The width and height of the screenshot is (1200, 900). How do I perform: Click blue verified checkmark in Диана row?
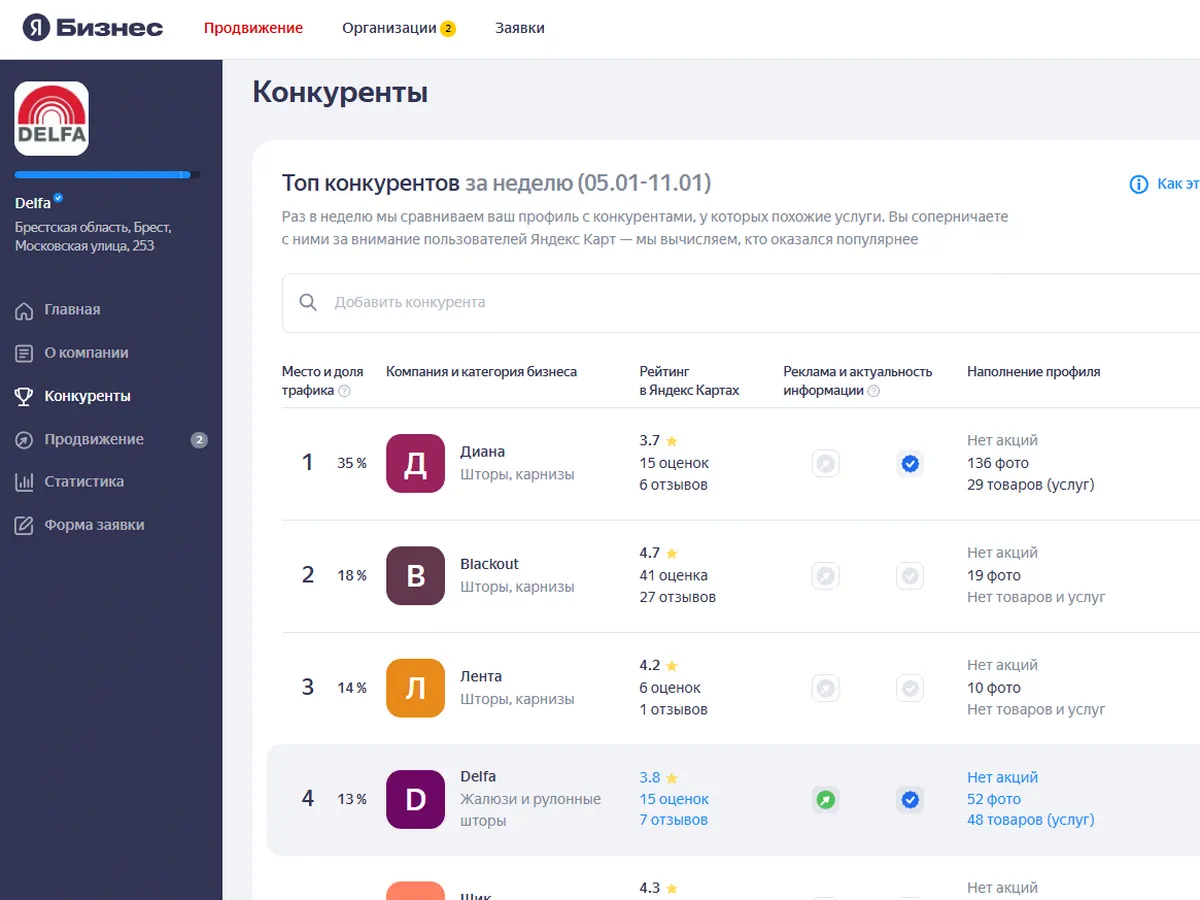(909, 463)
